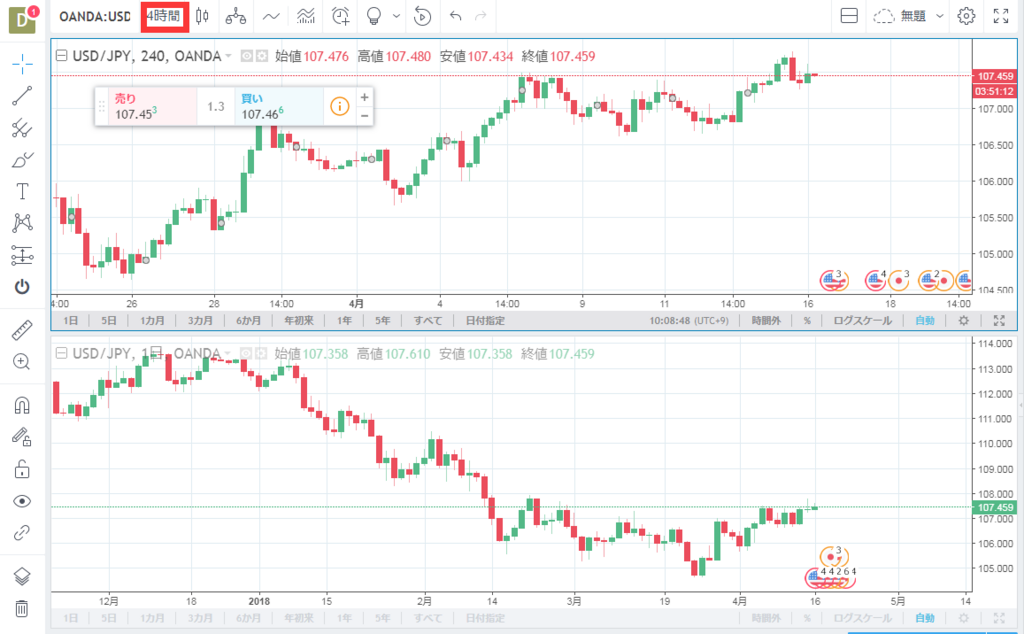This screenshot has height=634, width=1024.
Task: Toggle ログスケール in upper chart
Action: pyautogui.click(x=862, y=321)
